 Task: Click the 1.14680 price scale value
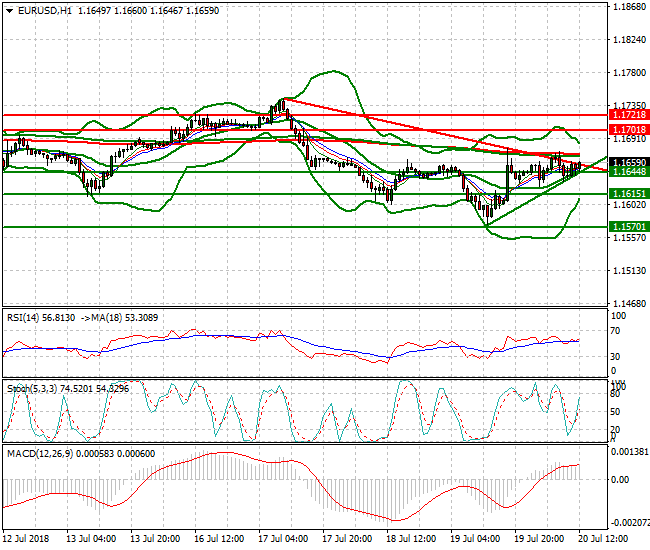click(630, 304)
